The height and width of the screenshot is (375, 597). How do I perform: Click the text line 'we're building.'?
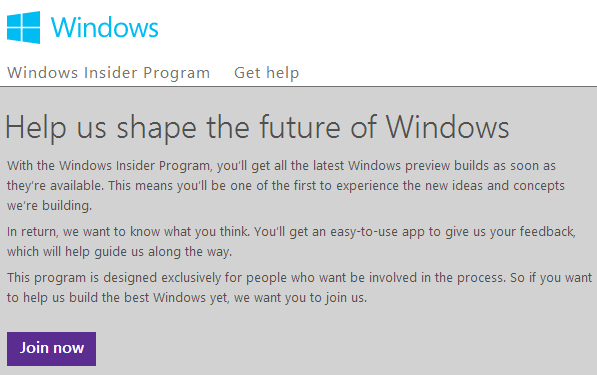coord(49,206)
